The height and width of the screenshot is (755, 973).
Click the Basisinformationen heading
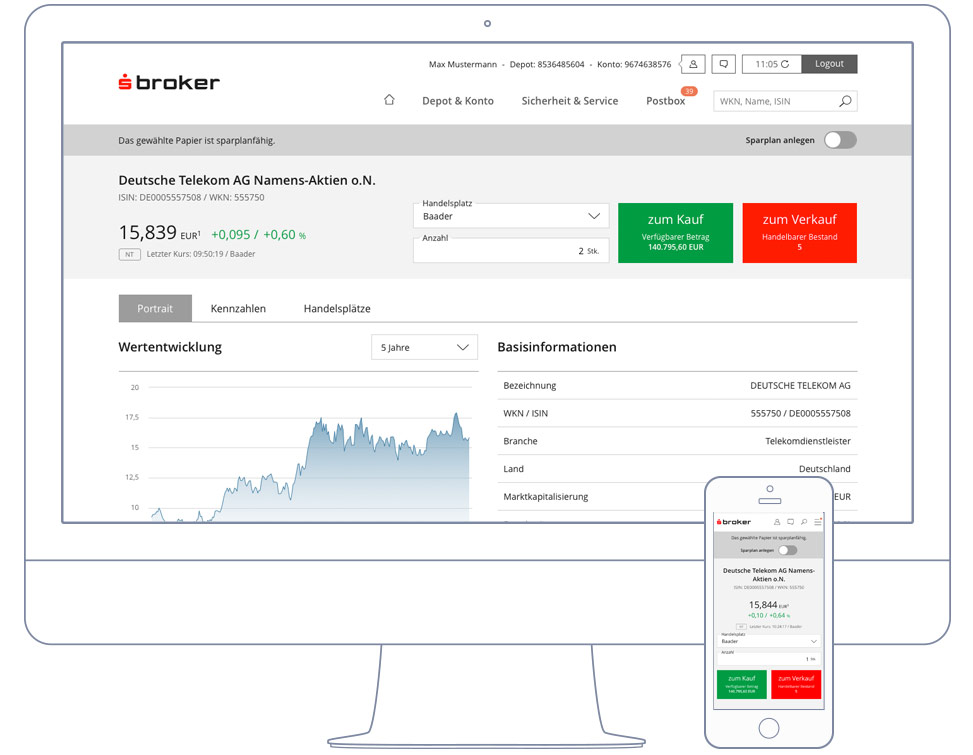(x=557, y=347)
